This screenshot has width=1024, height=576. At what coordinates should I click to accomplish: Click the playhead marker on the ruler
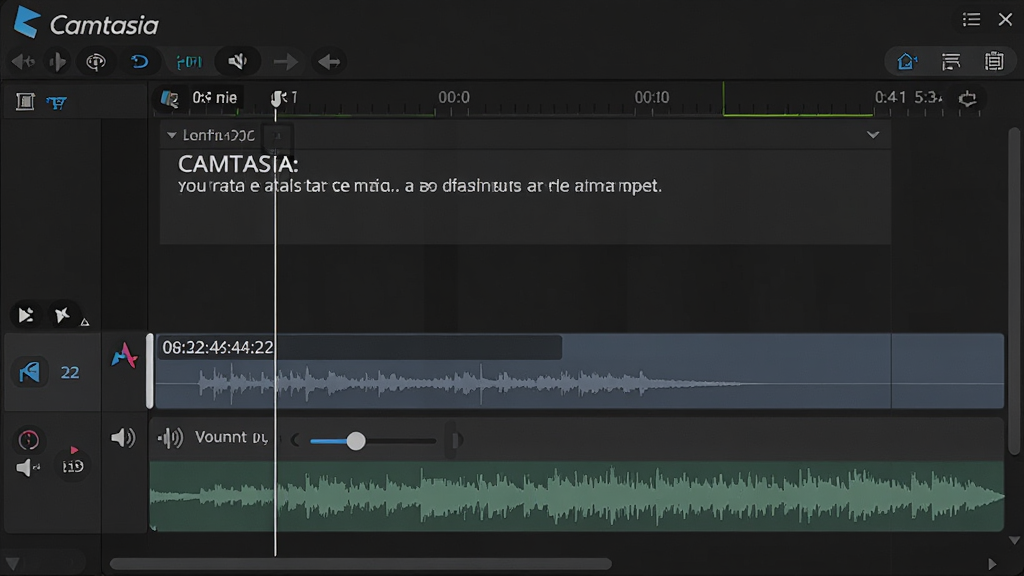tap(278, 99)
